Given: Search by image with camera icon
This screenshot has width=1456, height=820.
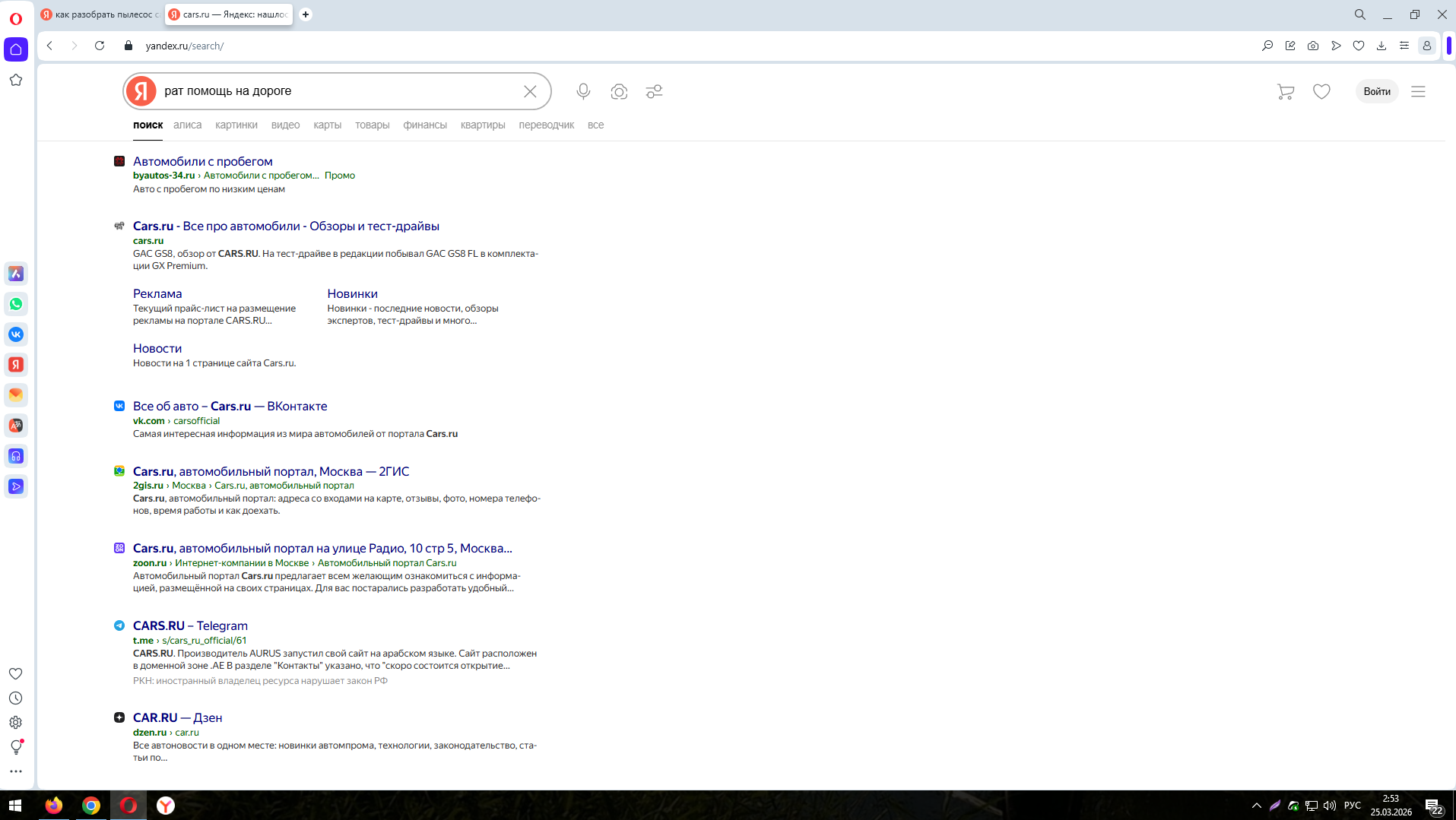Looking at the screenshot, I should tap(619, 91).
